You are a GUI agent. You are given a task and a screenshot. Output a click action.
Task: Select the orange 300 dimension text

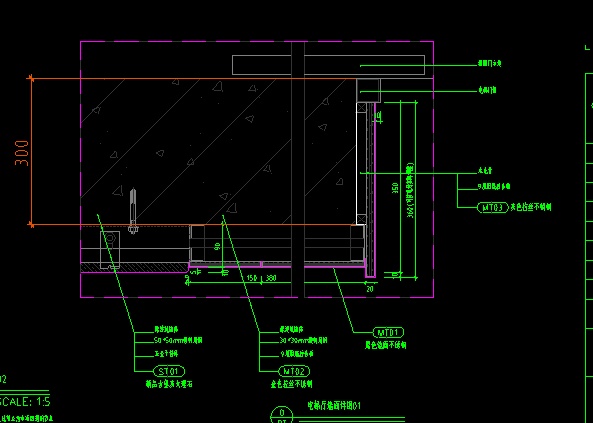tap(22, 153)
